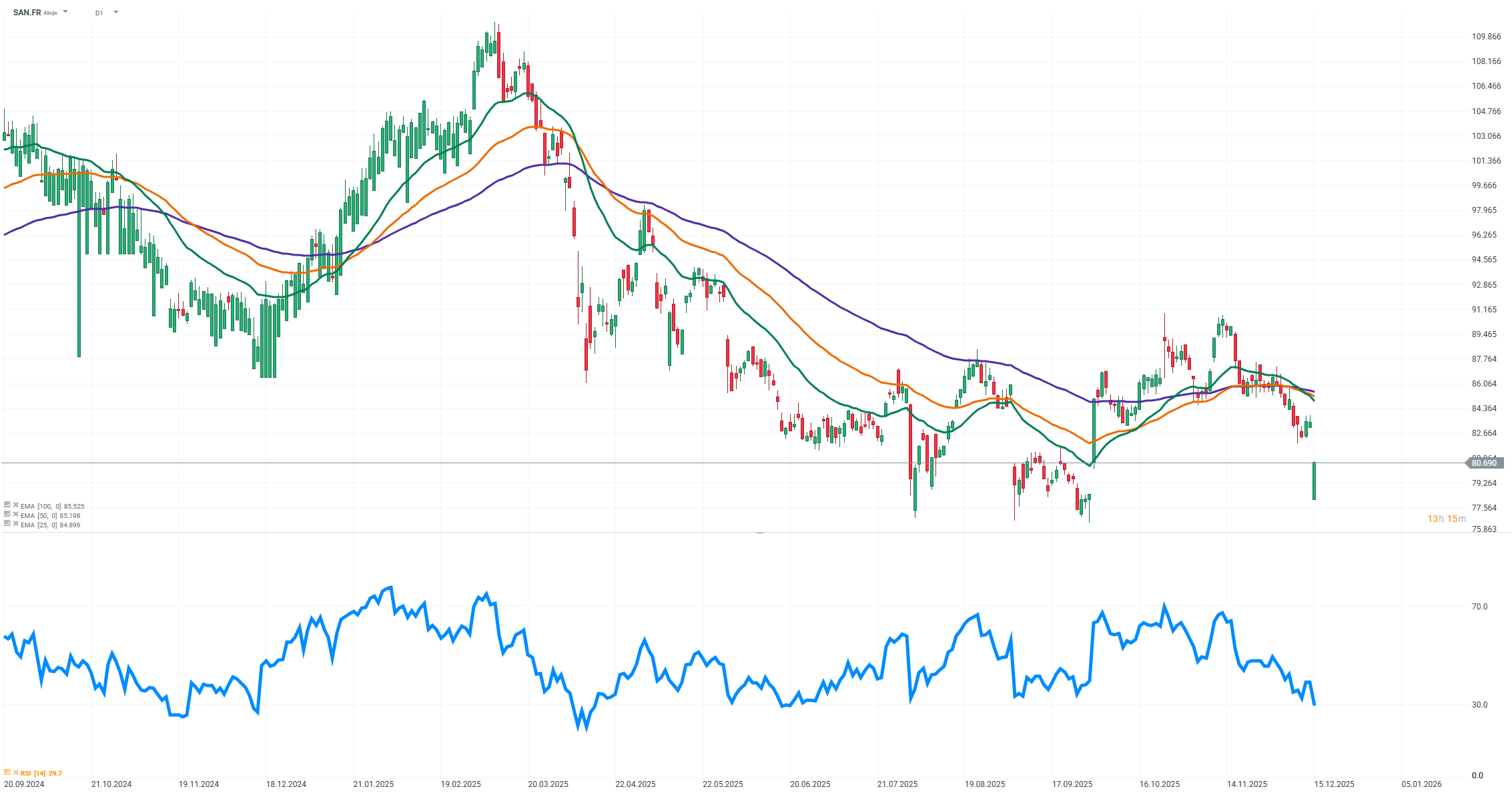Click the 15.12.2025 date on time axis
Image resolution: width=1512 pixels, height=795 pixels.
1334,784
